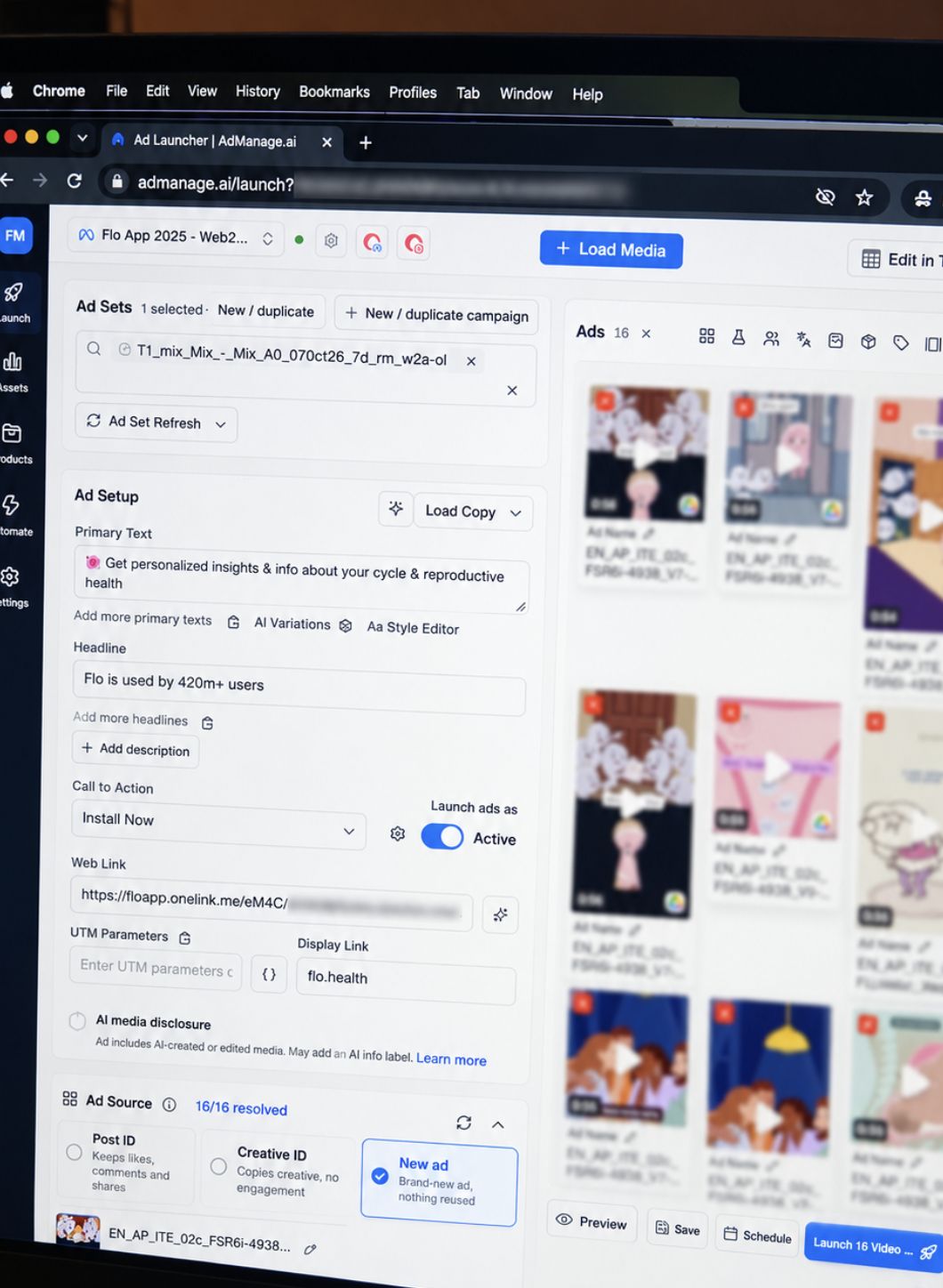The height and width of the screenshot is (1288, 943).
Task: Click the Display Link flo.health field
Action: pos(406,981)
